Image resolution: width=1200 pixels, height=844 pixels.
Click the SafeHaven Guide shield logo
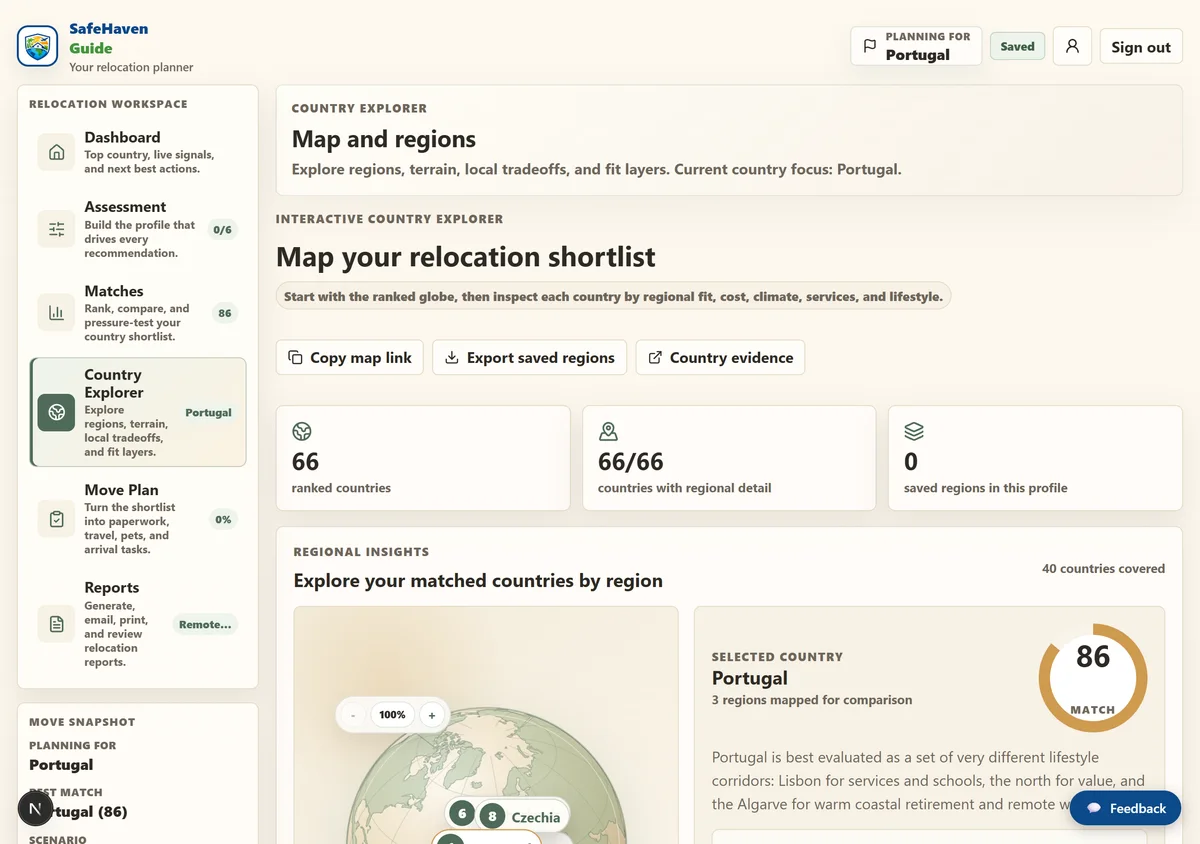(37, 46)
